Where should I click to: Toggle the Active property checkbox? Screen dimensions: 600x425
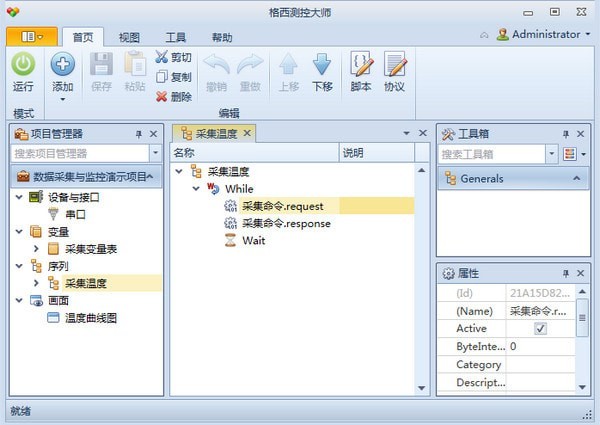click(x=540, y=329)
